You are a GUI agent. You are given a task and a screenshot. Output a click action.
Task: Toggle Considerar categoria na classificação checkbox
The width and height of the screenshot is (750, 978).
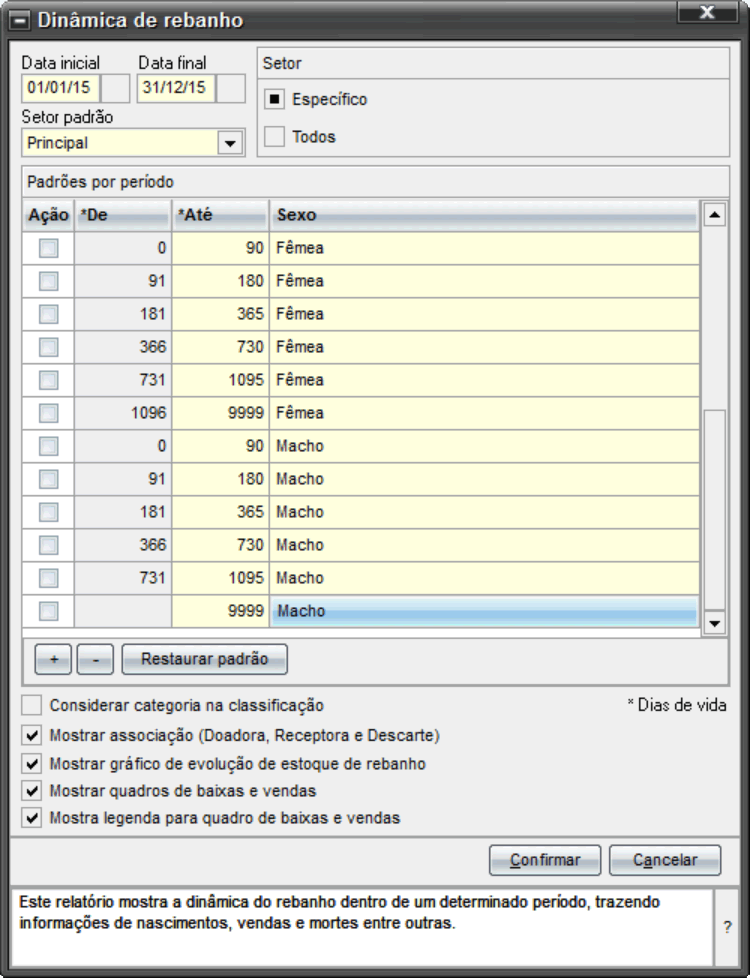click(32, 705)
